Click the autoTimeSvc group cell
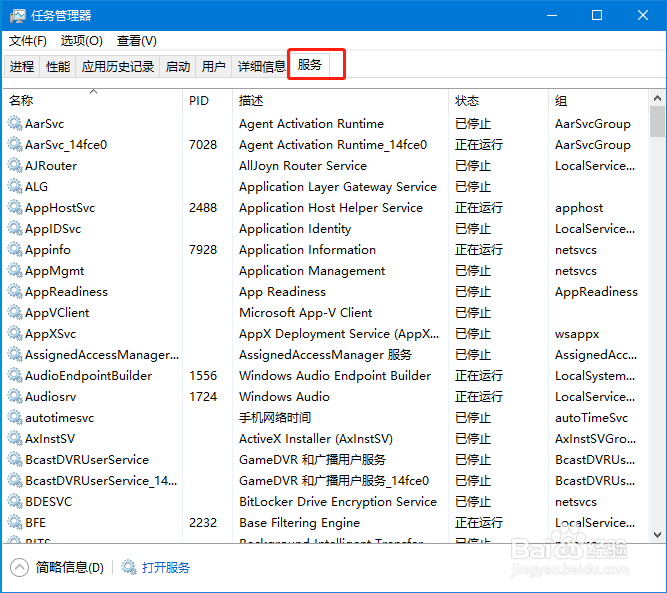 pyautogui.click(x=591, y=418)
